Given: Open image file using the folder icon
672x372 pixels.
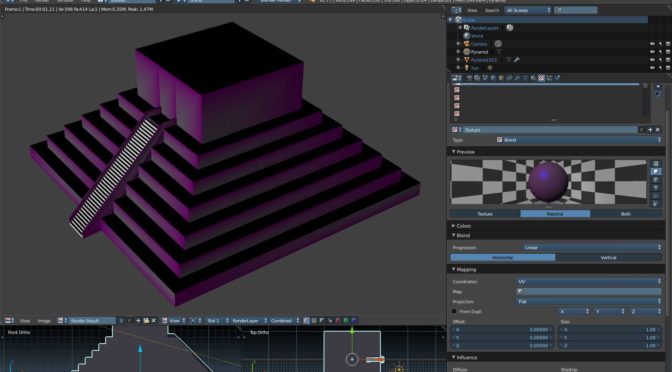Looking at the screenshot, I should pyautogui.click(x=146, y=321).
